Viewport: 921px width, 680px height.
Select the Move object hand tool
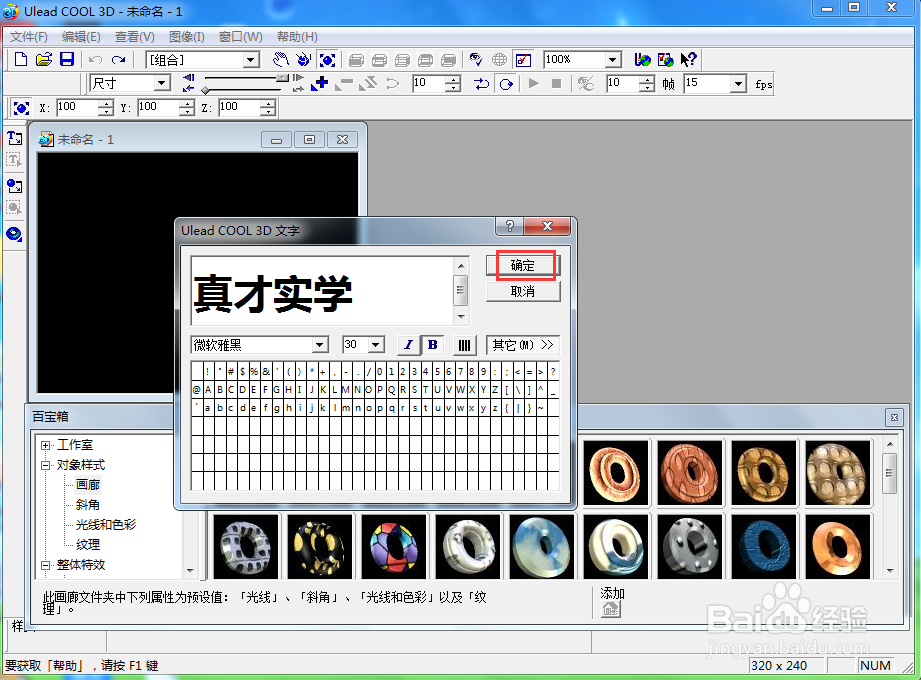coord(281,59)
